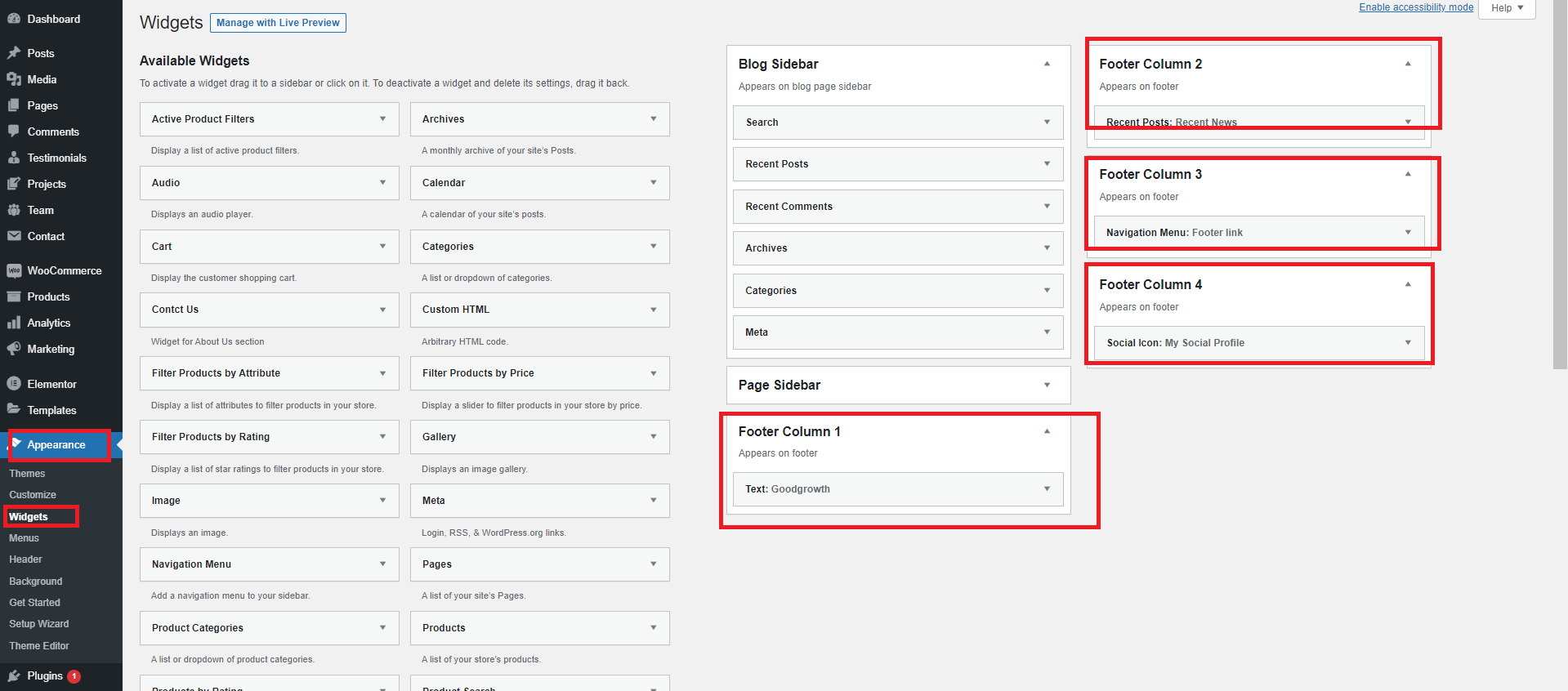Click the Plugins plug icon
The image size is (1568, 691).
pos(14,675)
